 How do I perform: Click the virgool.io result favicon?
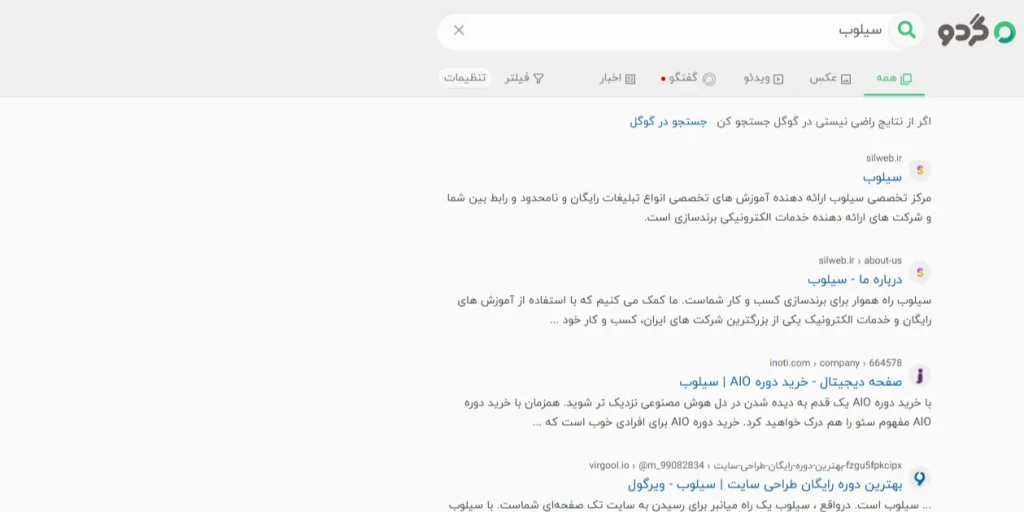coord(920,478)
